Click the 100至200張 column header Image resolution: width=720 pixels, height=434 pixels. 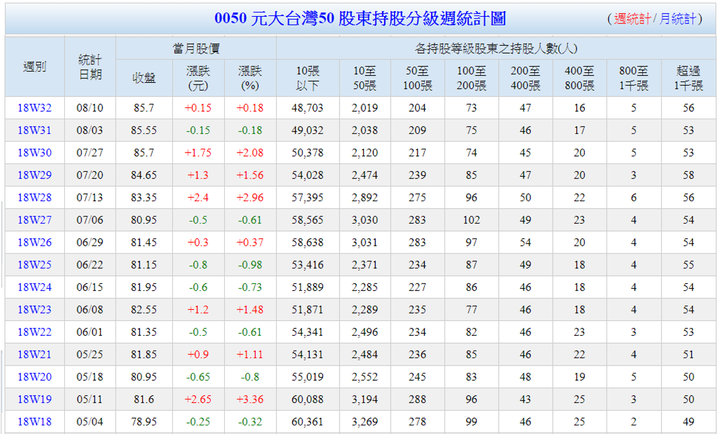[x=471, y=78]
